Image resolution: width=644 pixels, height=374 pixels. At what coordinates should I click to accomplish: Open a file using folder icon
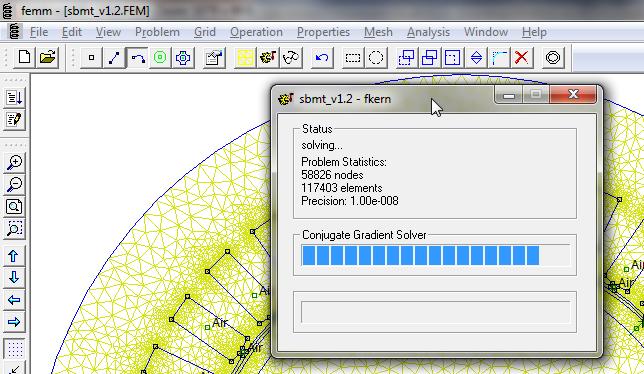(47, 57)
